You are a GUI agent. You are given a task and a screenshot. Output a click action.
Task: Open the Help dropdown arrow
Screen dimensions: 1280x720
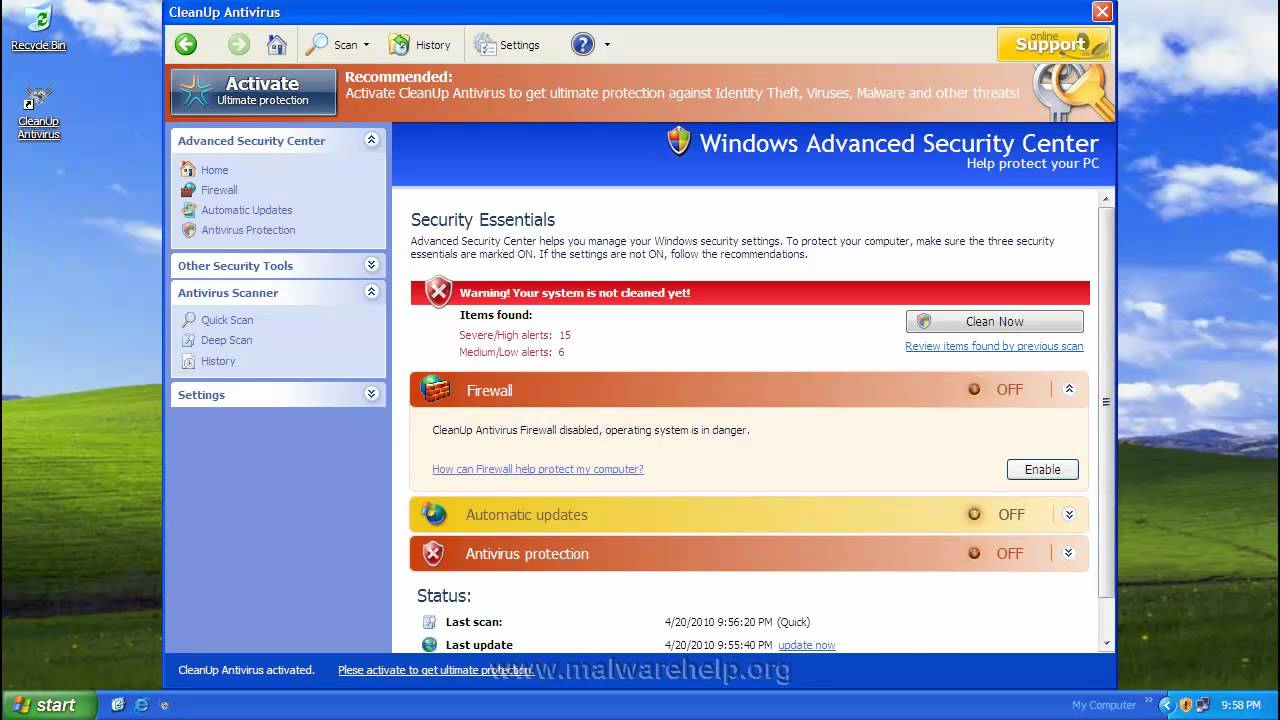(x=607, y=45)
